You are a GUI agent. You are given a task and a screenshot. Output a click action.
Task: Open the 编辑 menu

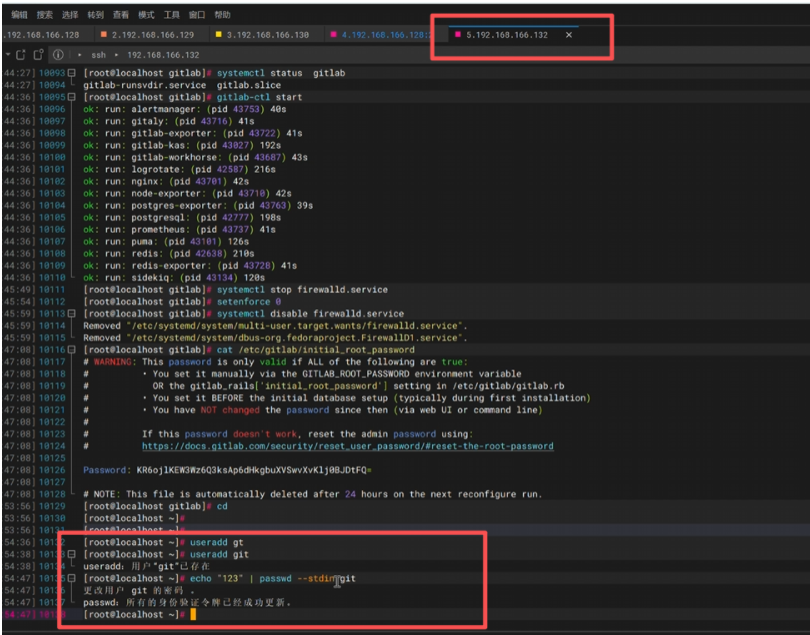point(19,15)
